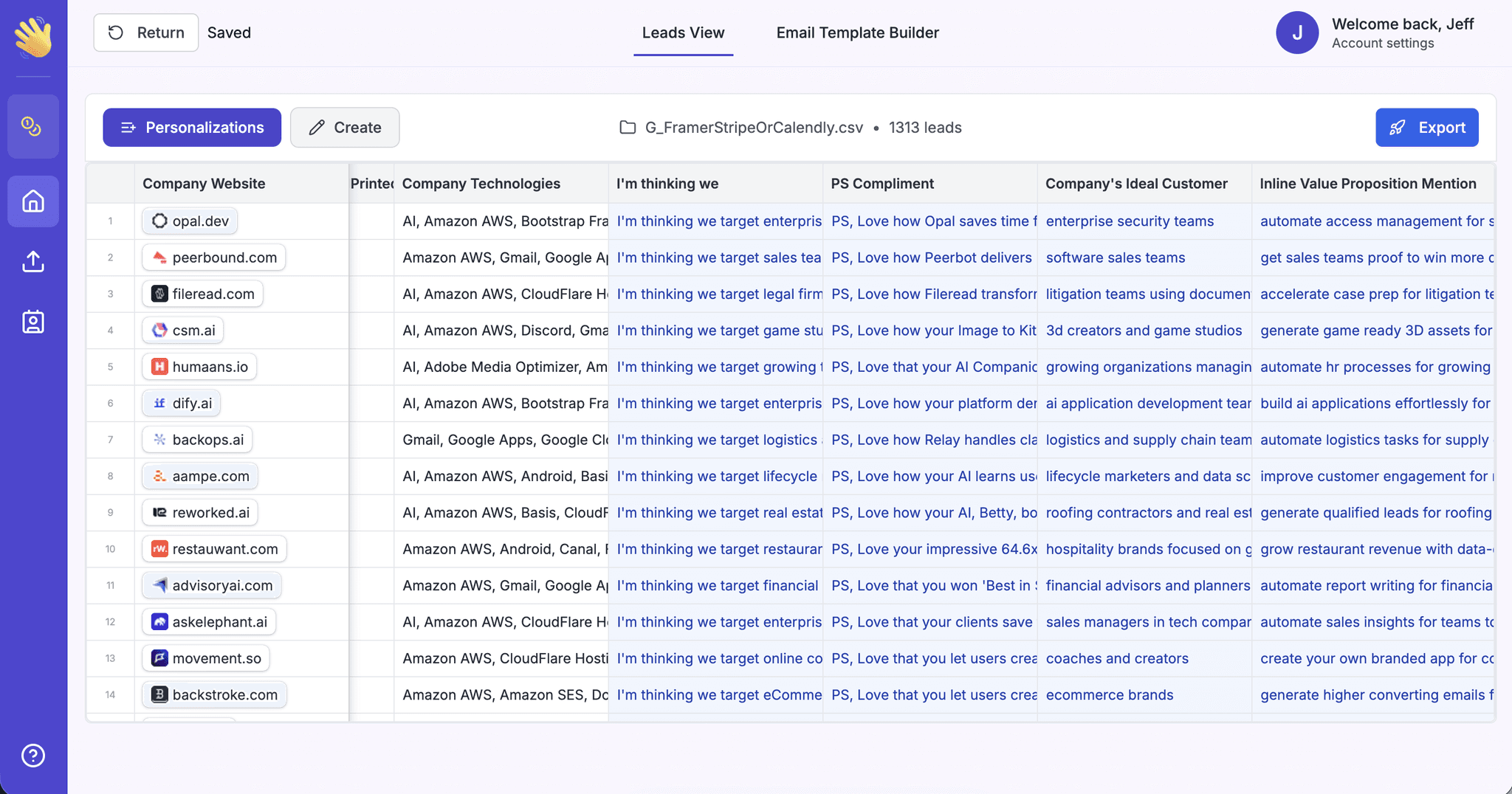Screen dimensions: 1512x794
Task: Click the advisoryai.com favicon
Action: click(x=159, y=585)
